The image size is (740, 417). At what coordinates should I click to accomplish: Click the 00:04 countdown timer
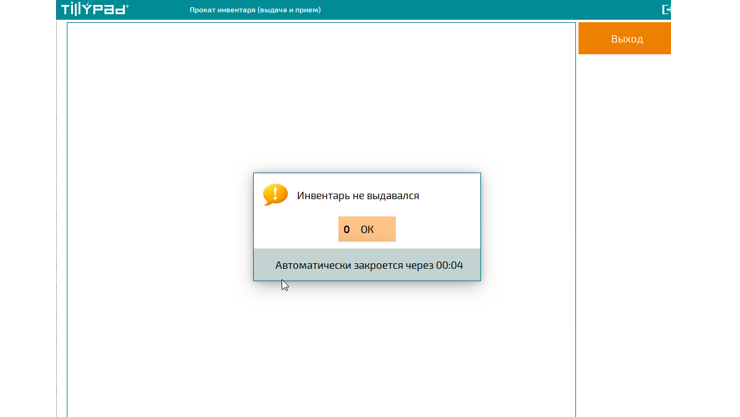(x=449, y=265)
